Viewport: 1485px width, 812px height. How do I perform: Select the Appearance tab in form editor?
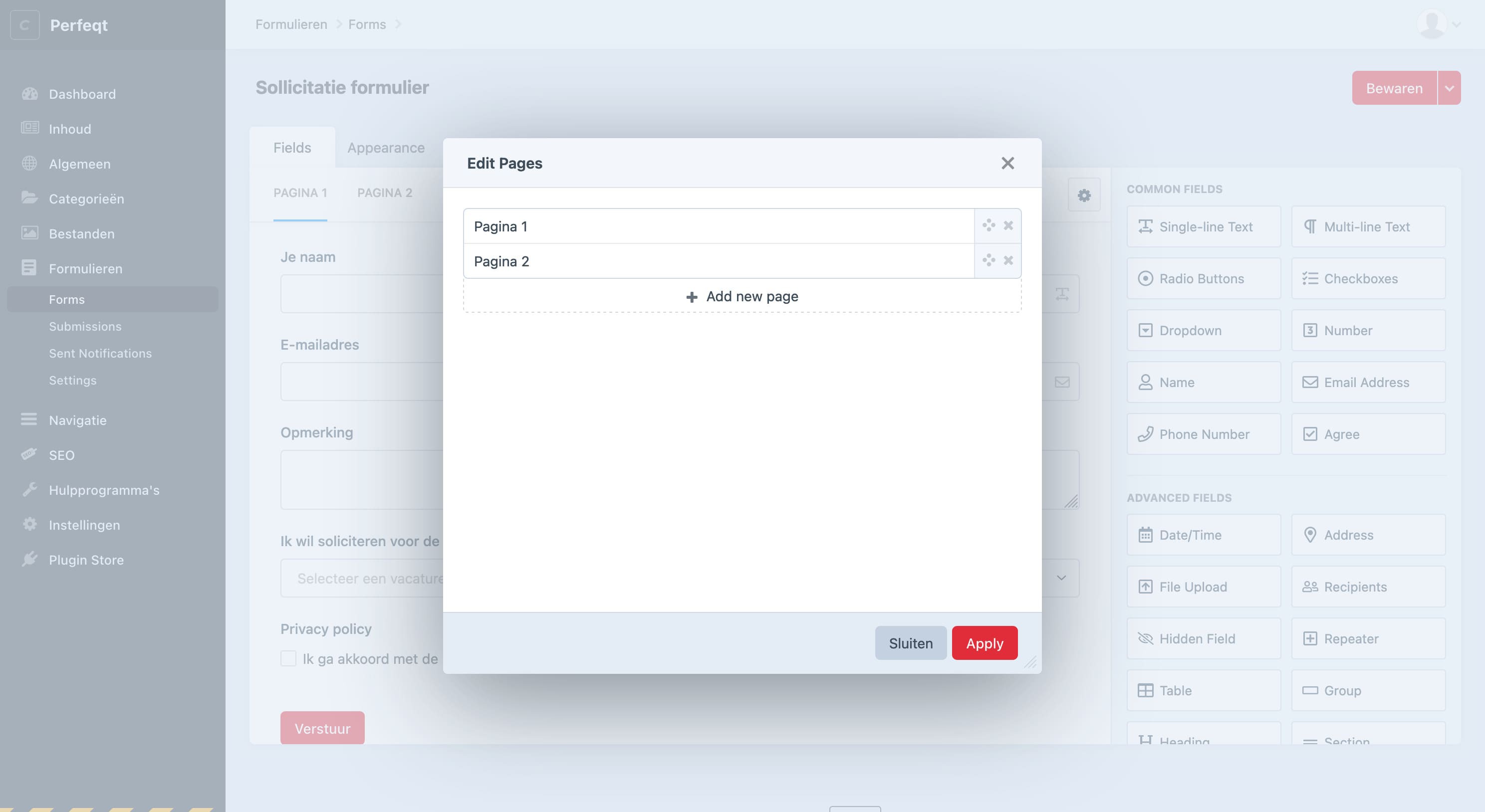pos(386,146)
